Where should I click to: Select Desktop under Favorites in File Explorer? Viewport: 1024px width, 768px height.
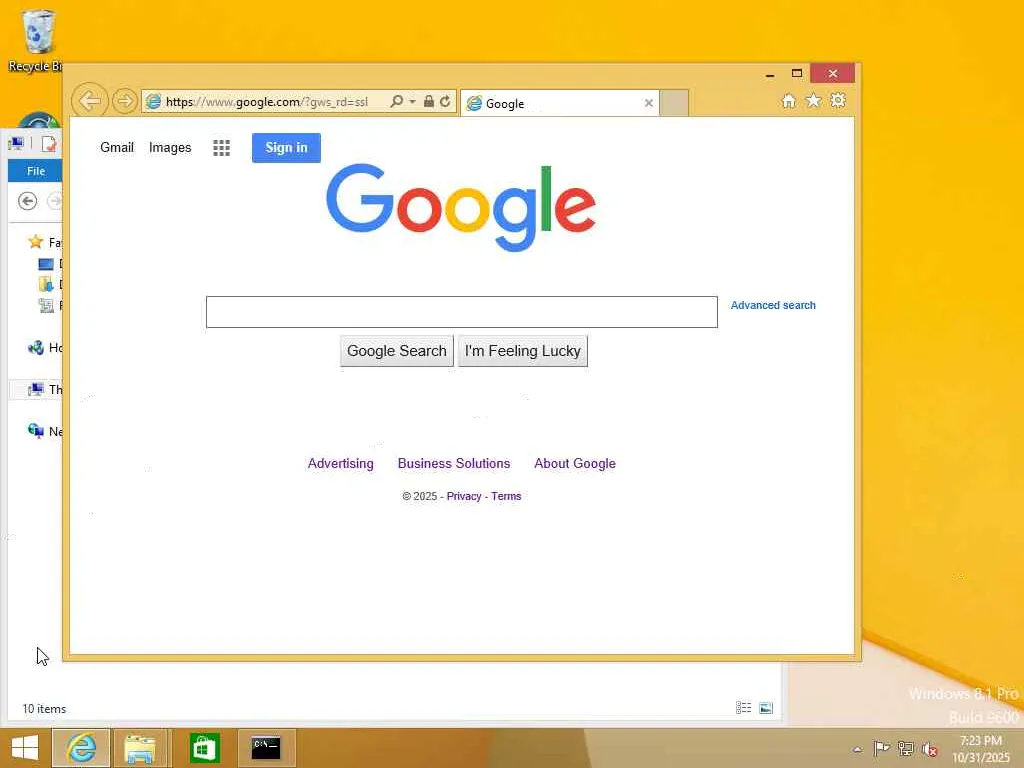click(x=46, y=264)
